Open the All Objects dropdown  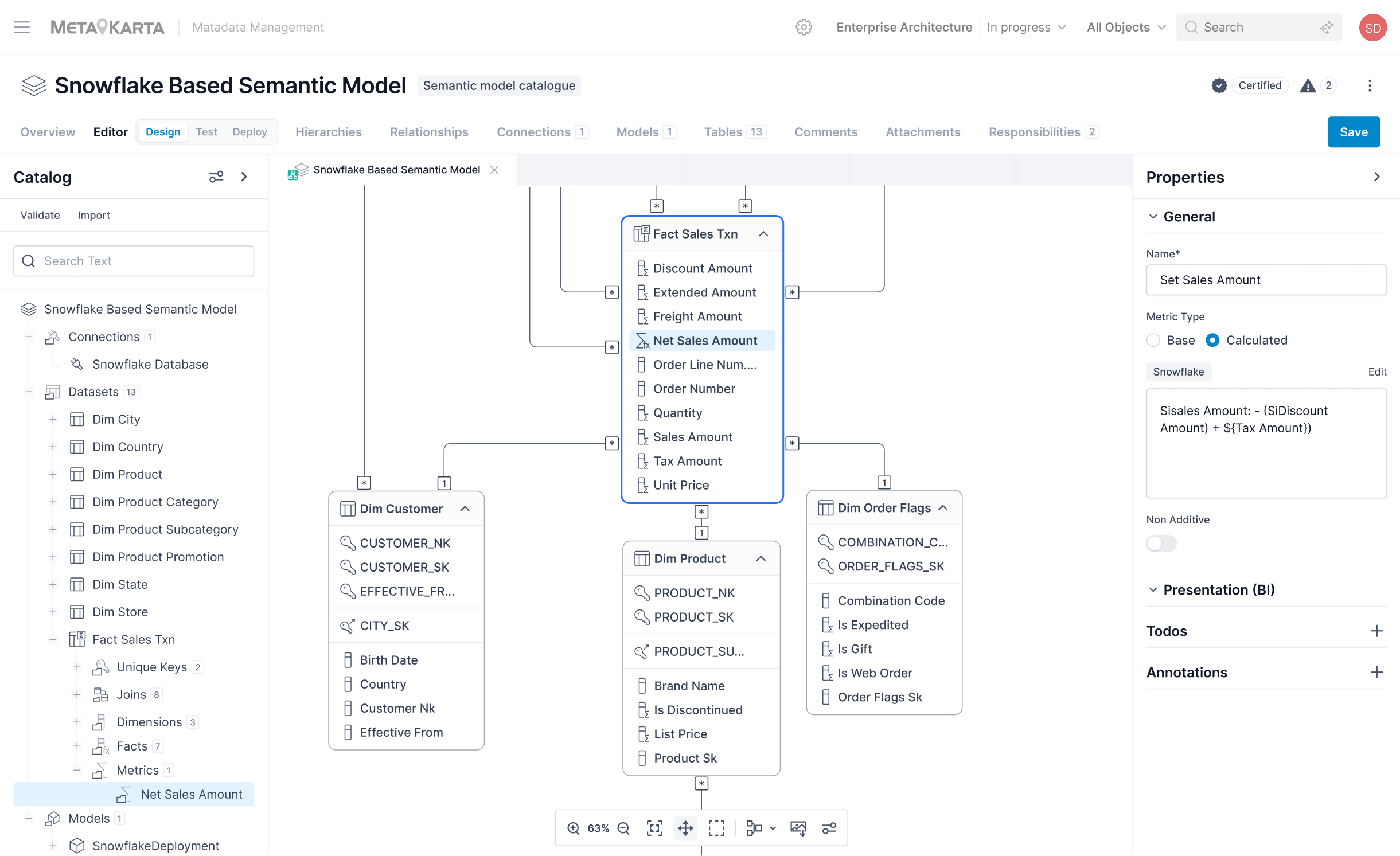1126,27
